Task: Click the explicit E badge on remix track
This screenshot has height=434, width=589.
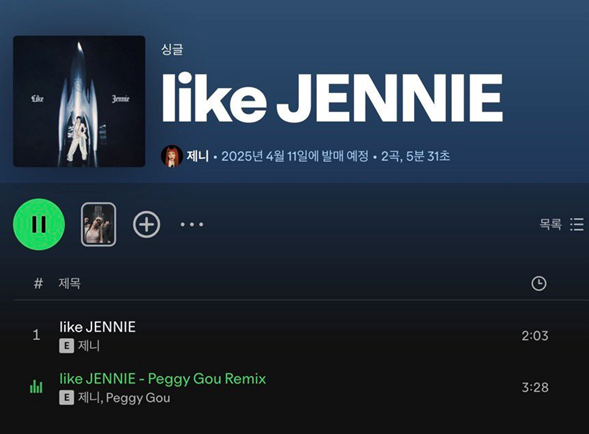Action: [66, 398]
